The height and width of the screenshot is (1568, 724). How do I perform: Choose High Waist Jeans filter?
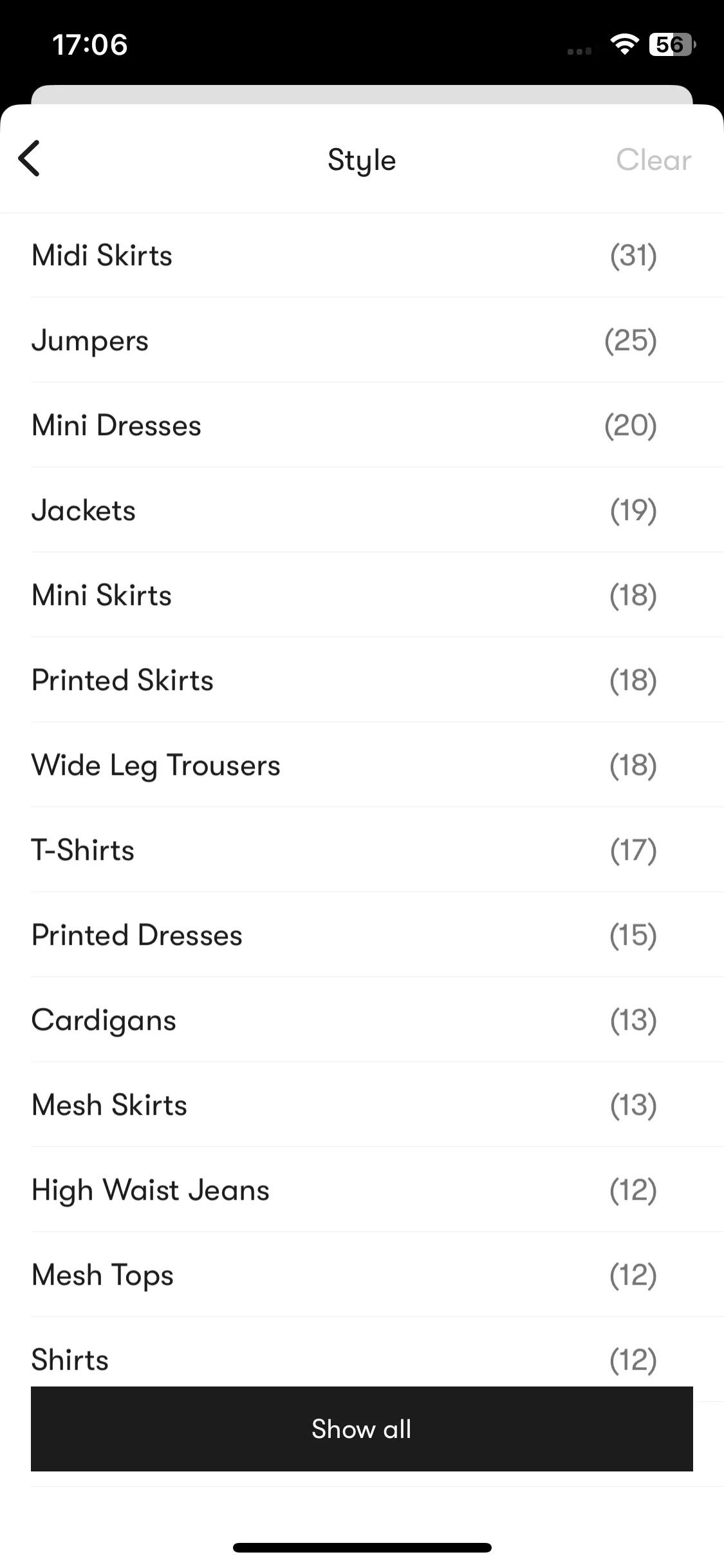tap(362, 1190)
